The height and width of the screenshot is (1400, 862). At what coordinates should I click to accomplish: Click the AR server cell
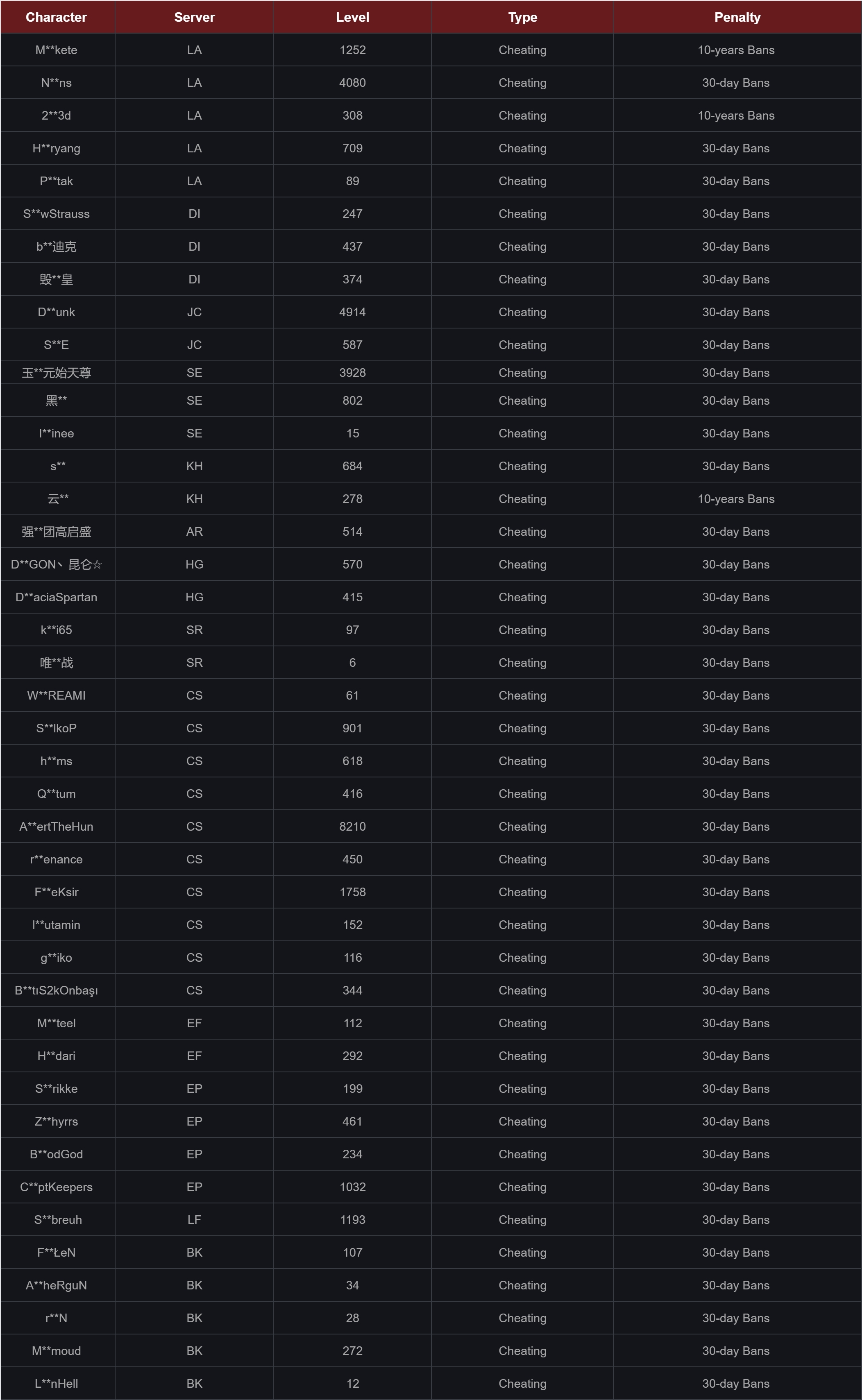195,532
